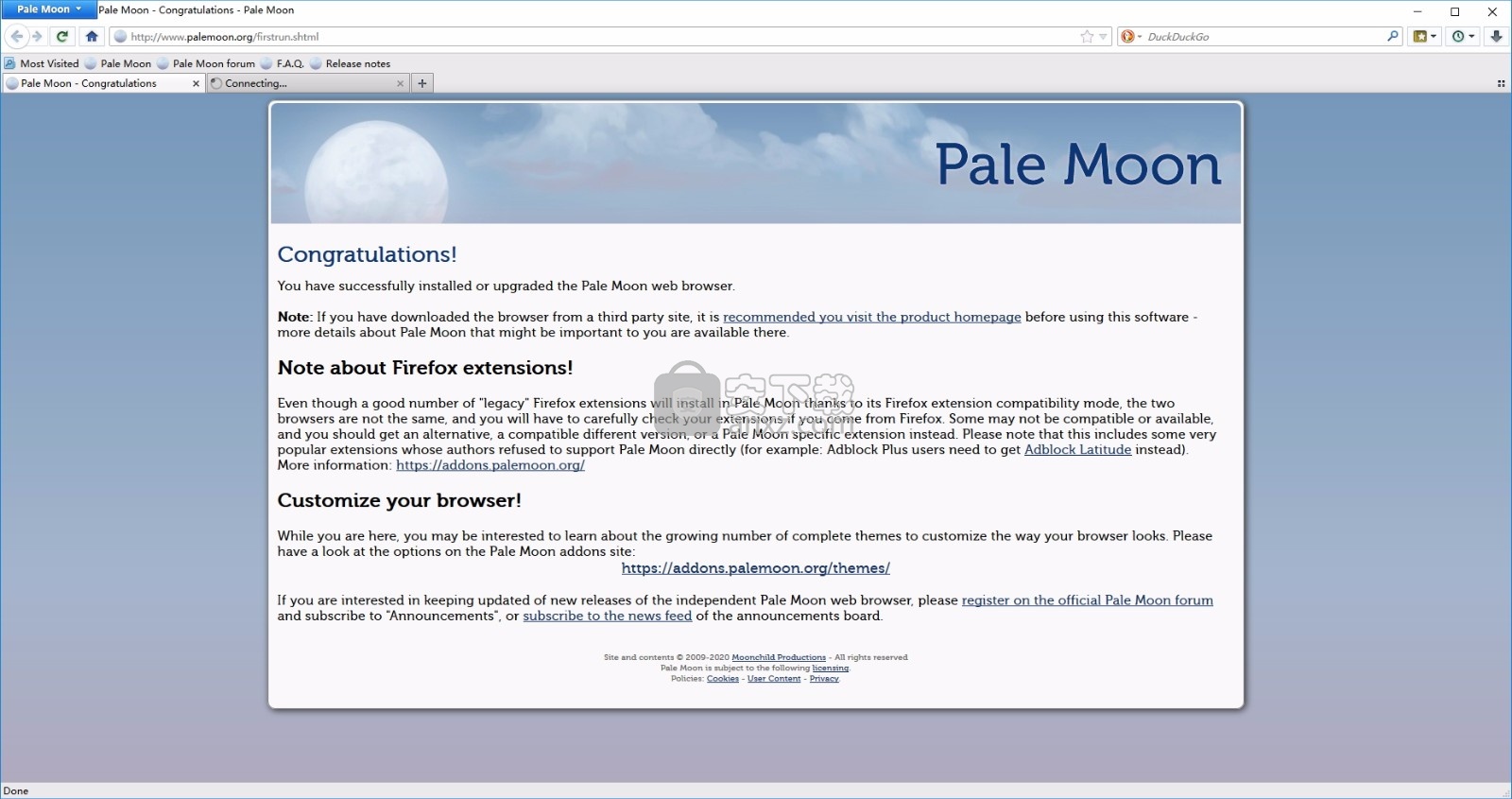Screen dimensions: 1512x799
Task: Open the home page
Action: (92, 37)
